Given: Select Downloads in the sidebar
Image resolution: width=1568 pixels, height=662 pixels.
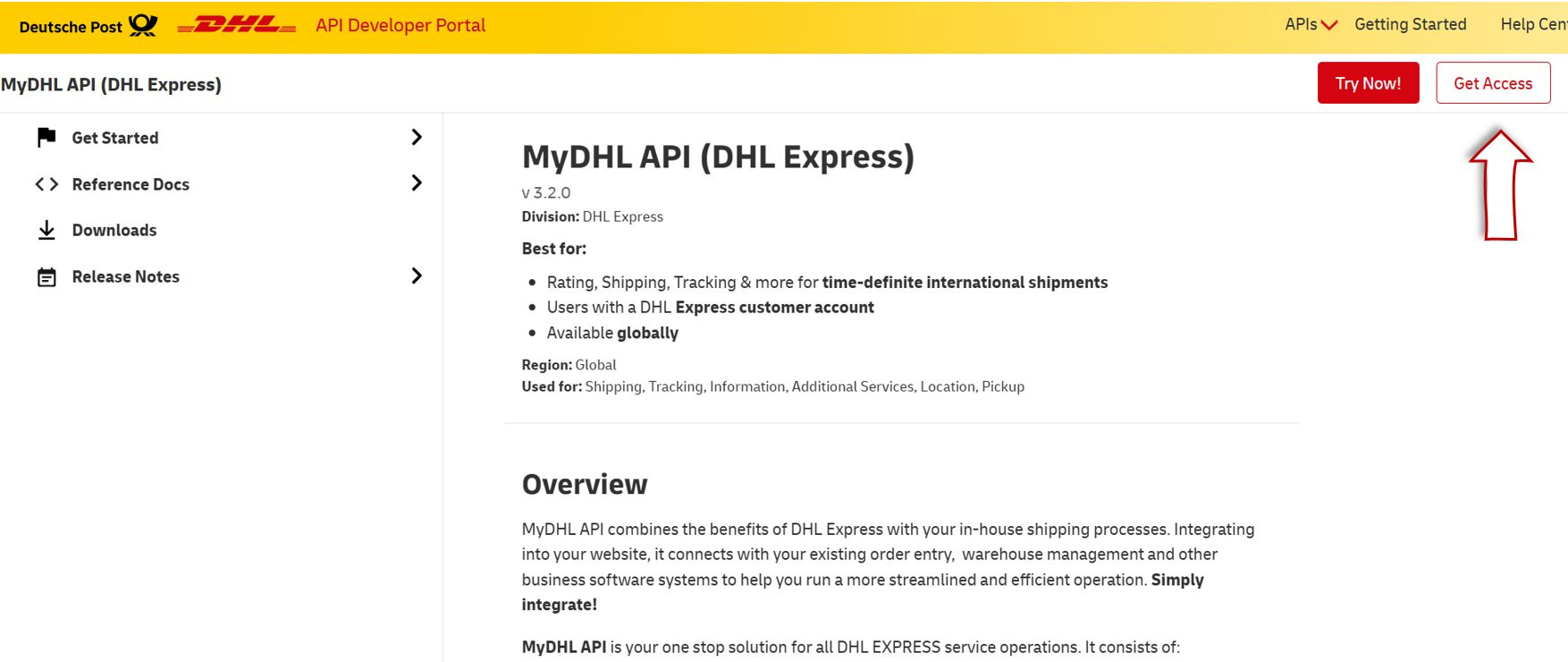Looking at the screenshot, I should pos(114,230).
